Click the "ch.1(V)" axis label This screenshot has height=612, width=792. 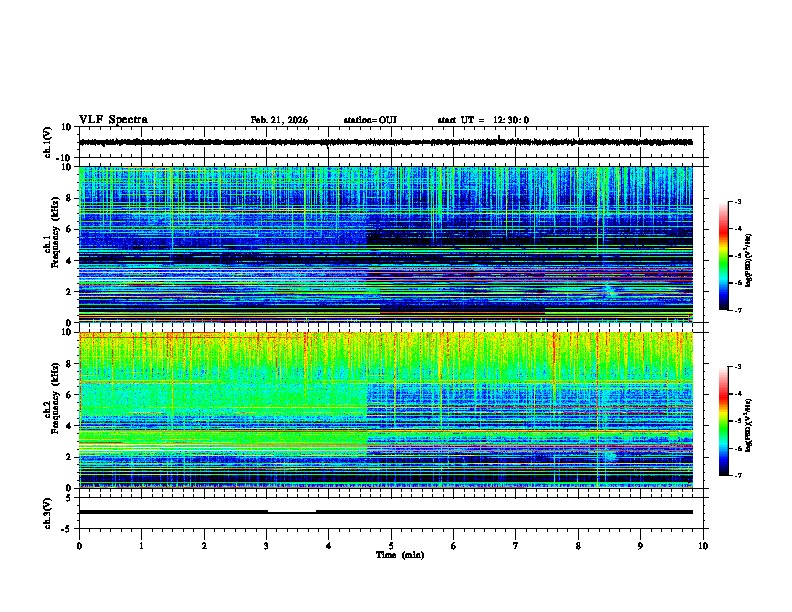click(48, 142)
